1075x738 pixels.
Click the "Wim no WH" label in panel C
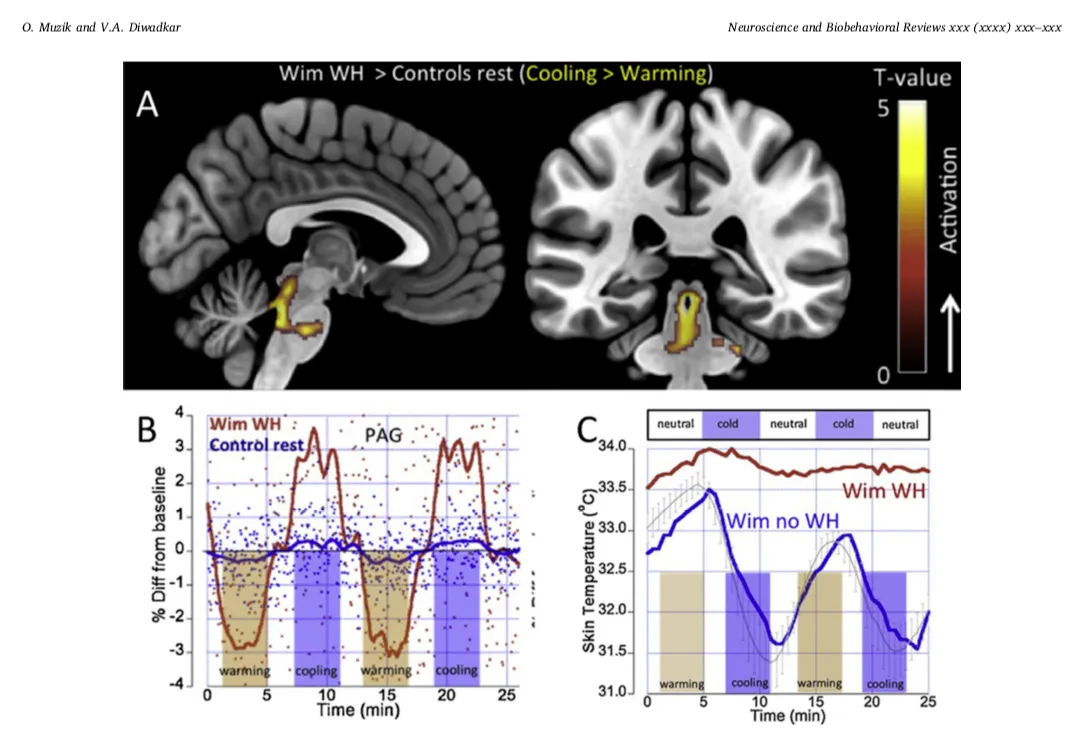[782, 521]
